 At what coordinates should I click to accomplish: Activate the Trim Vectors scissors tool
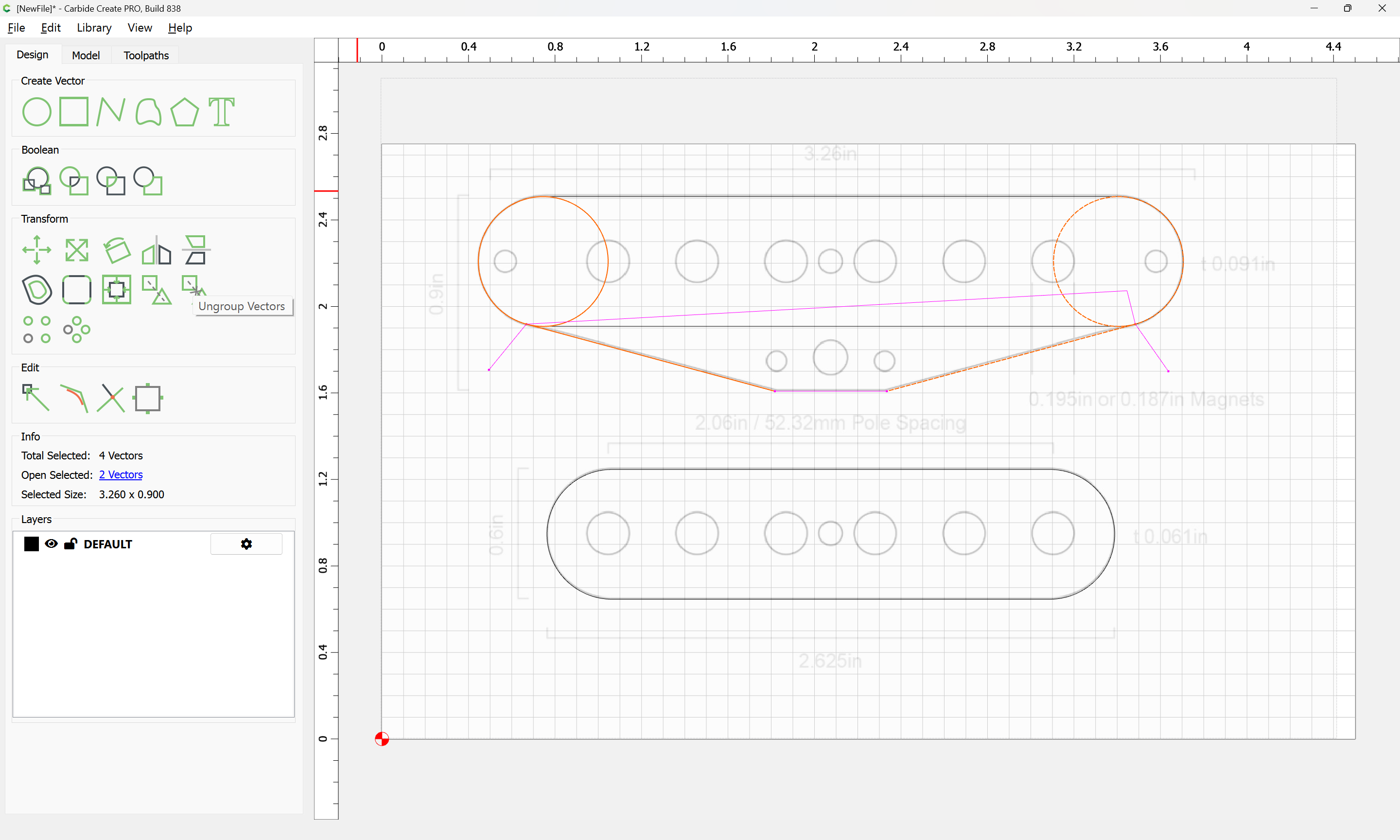[x=111, y=398]
